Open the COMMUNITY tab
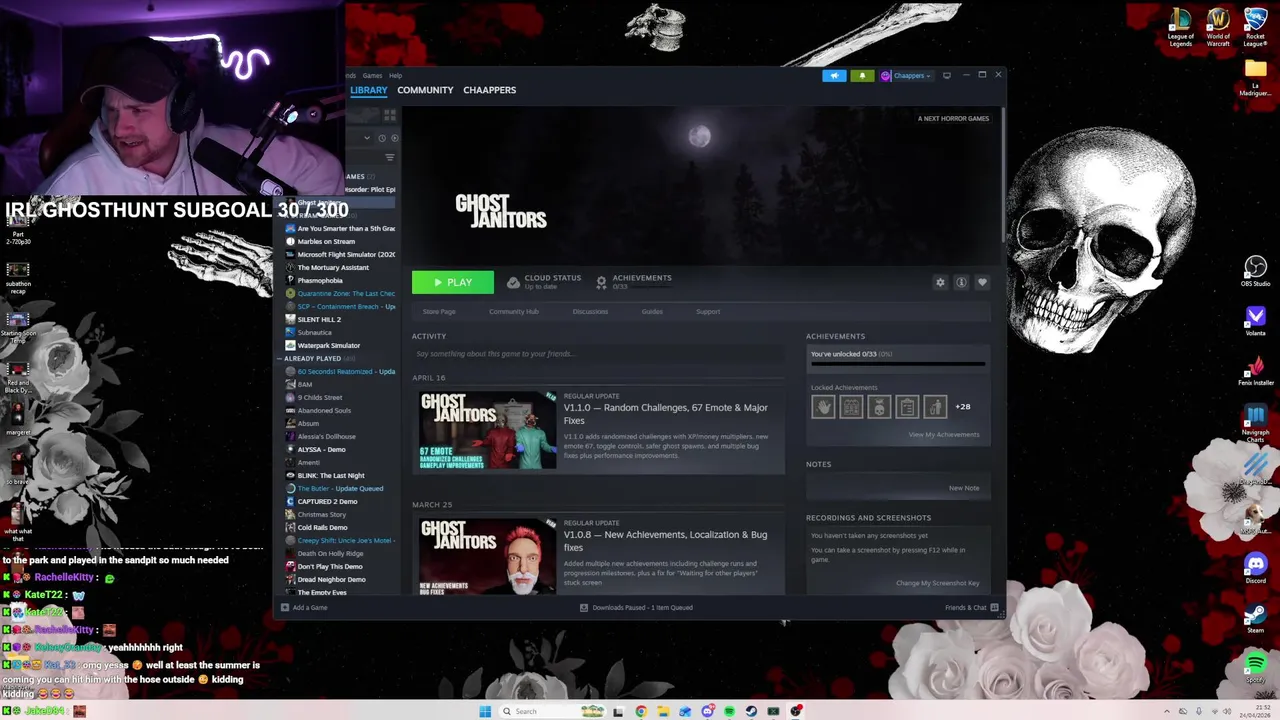This screenshot has height=720, width=1280. (425, 90)
